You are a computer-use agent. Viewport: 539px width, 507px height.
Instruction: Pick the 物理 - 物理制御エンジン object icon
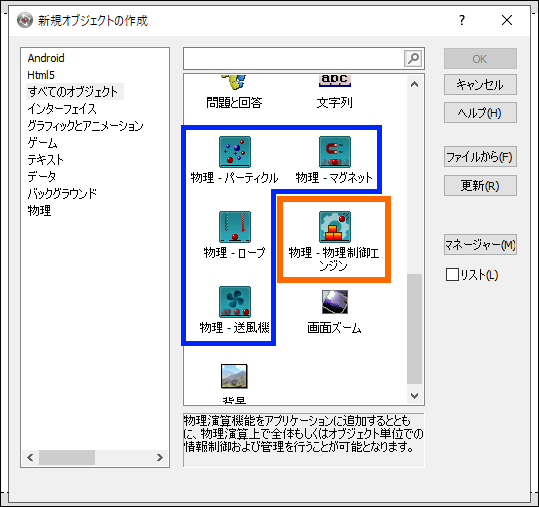point(335,227)
